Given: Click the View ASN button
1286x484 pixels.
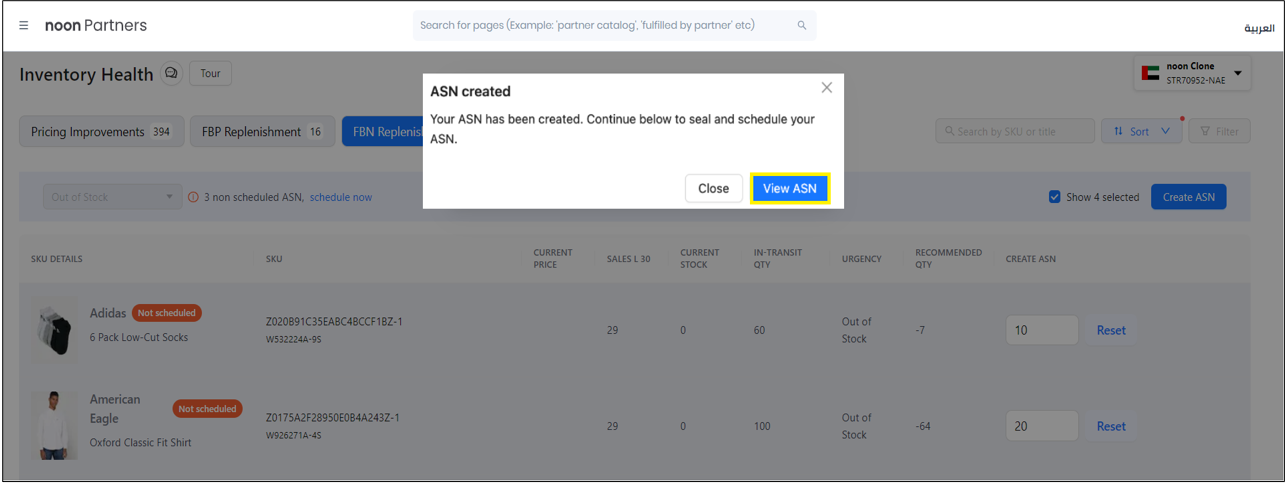Looking at the screenshot, I should (x=789, y=188).
